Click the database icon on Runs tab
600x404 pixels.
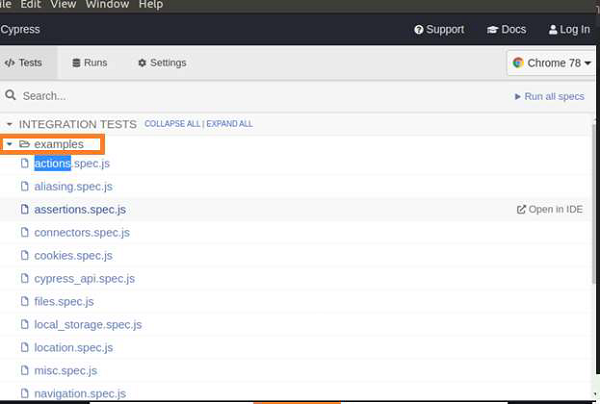77,63
